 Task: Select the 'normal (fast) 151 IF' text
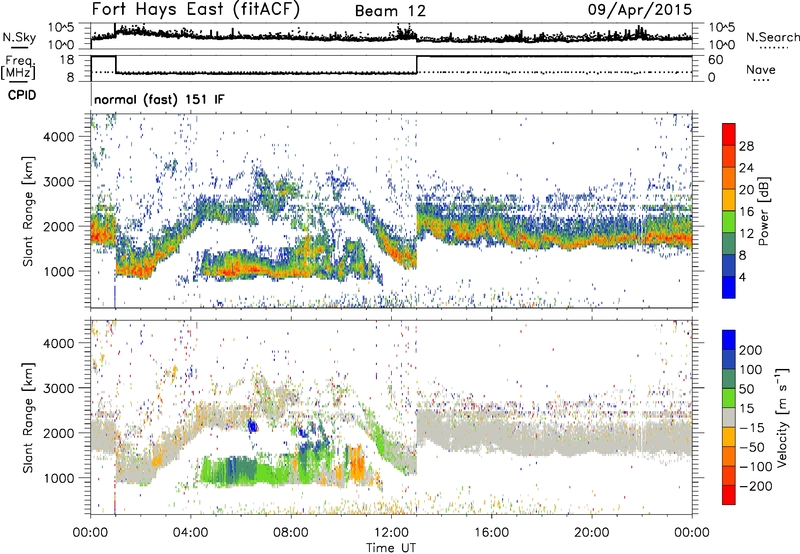159,99
